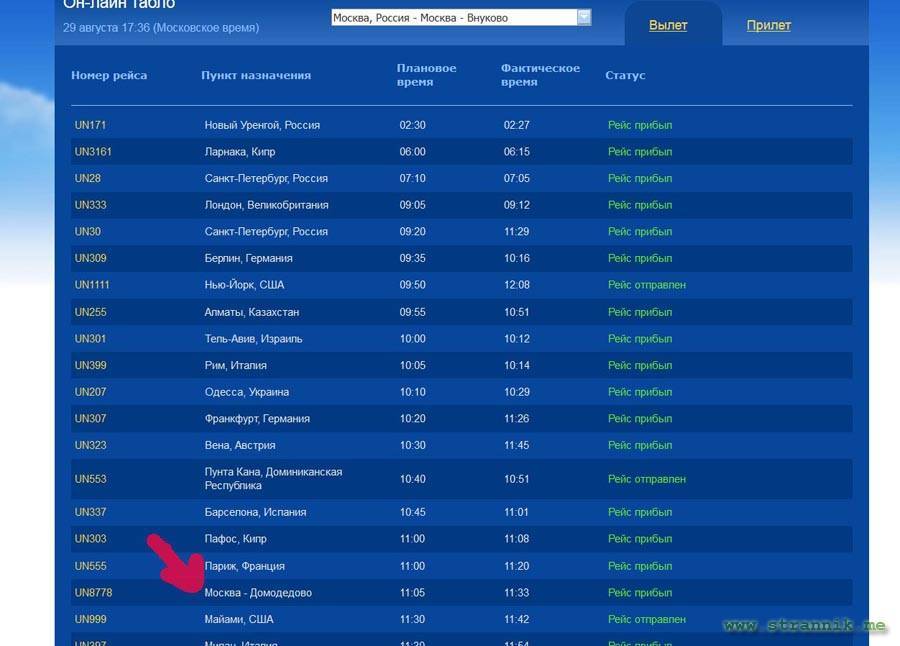This screenshot has height=646, width=900.
Task: Switch to the Прилет tab
Action: 768,25
